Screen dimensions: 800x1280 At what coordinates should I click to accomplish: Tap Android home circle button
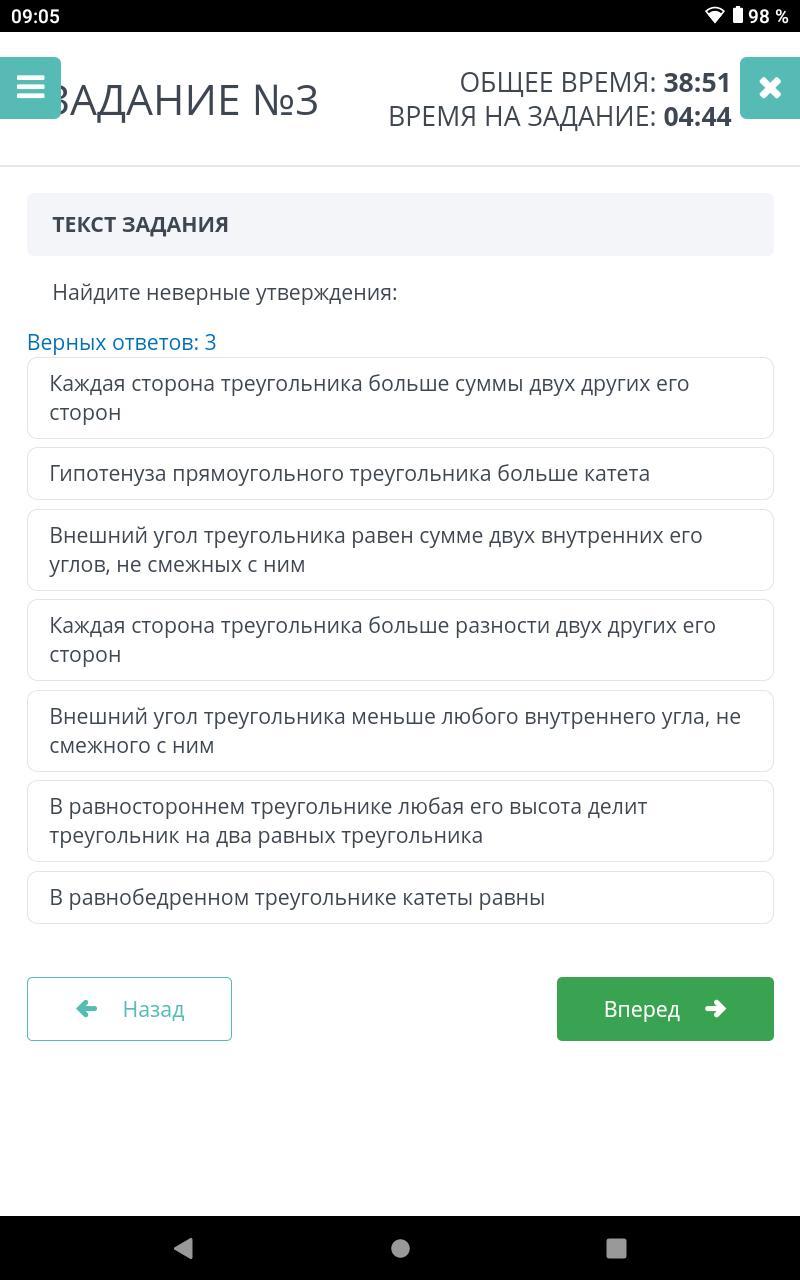point(400,1247)
